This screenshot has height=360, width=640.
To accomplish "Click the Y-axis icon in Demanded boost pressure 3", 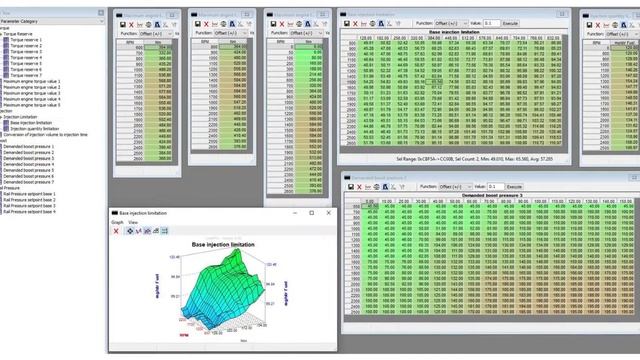I will tap(402, 187).
